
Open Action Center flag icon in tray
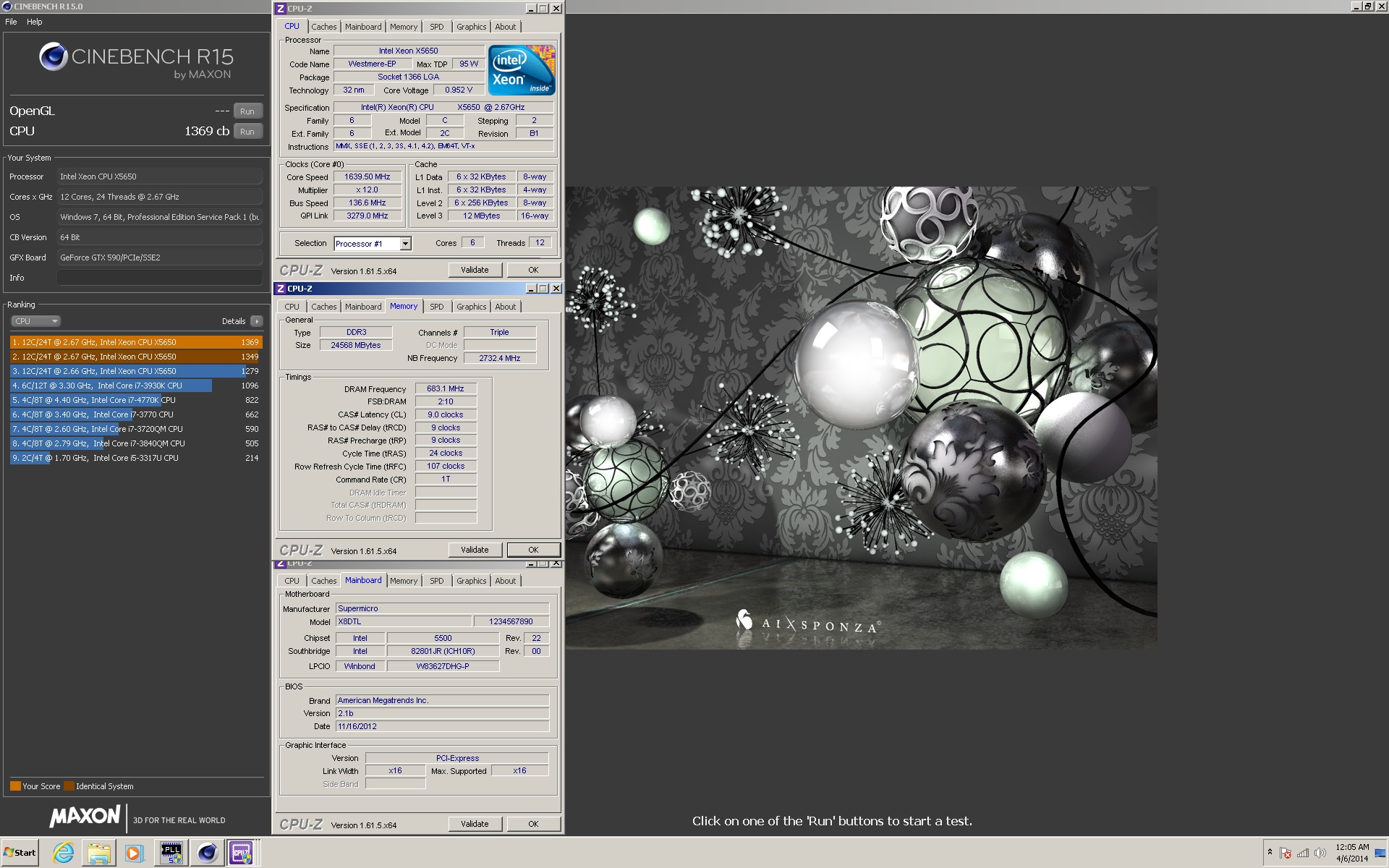coord(1286,854)
